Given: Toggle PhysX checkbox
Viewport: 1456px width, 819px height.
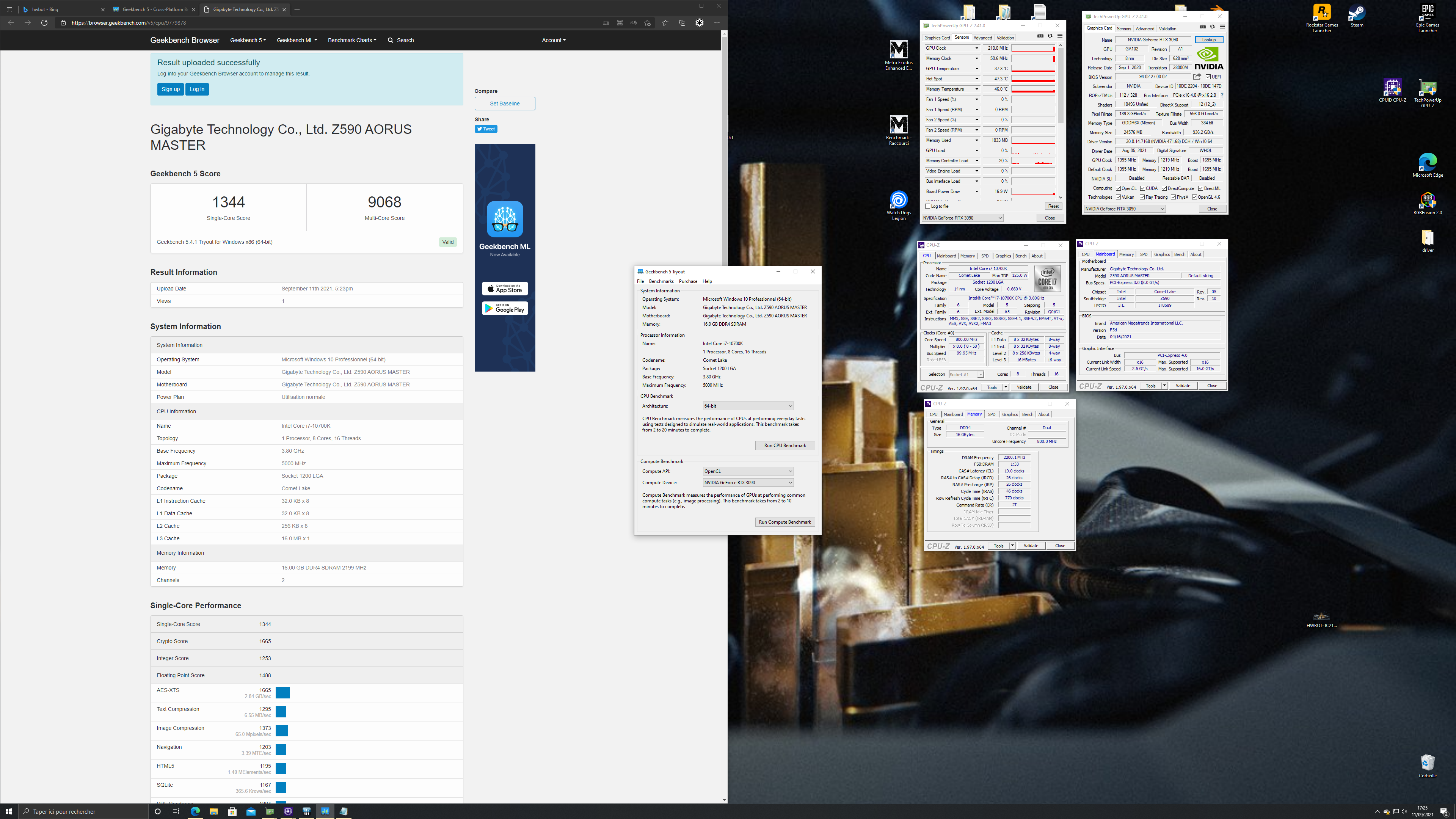Looking at the screenshot, I should point(1173,197).
